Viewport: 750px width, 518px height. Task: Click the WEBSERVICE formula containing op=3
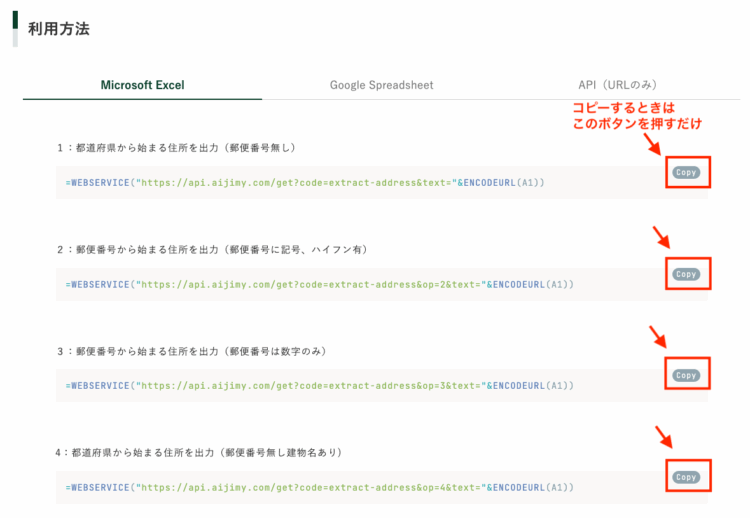[x=320, y=386]
